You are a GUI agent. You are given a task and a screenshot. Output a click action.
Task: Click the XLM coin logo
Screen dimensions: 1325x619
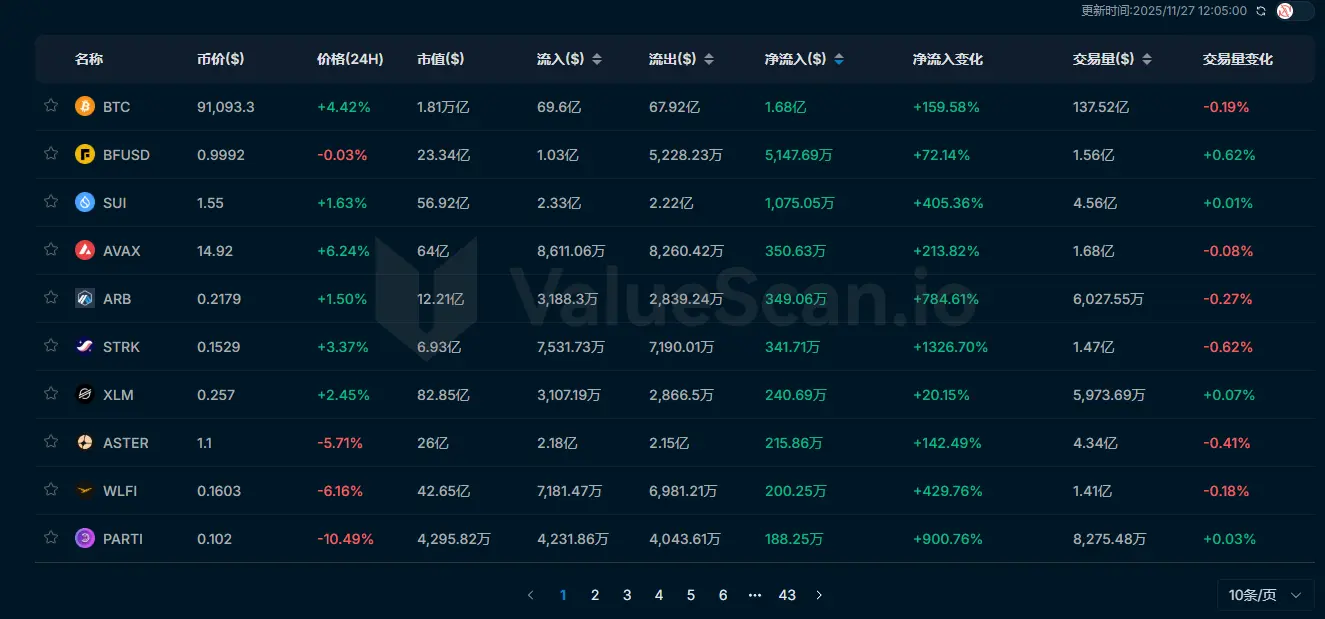[x=85, y=394]
